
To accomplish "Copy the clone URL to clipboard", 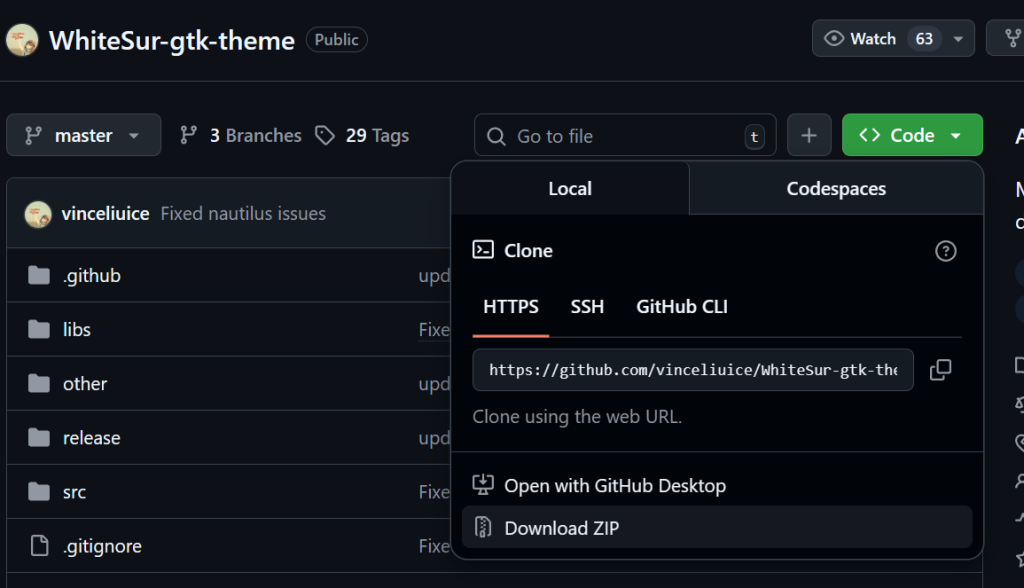I will [940, 370].
